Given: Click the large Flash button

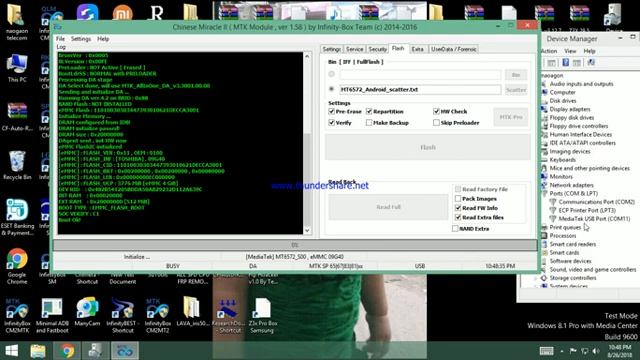Looking at the screenshot, I should [x=428, y=147].
